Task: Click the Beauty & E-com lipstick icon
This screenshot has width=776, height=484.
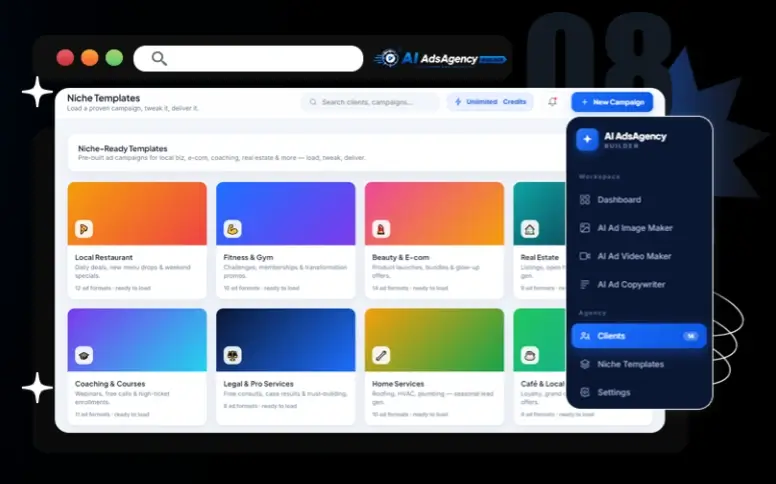Action: coord(381,229)
